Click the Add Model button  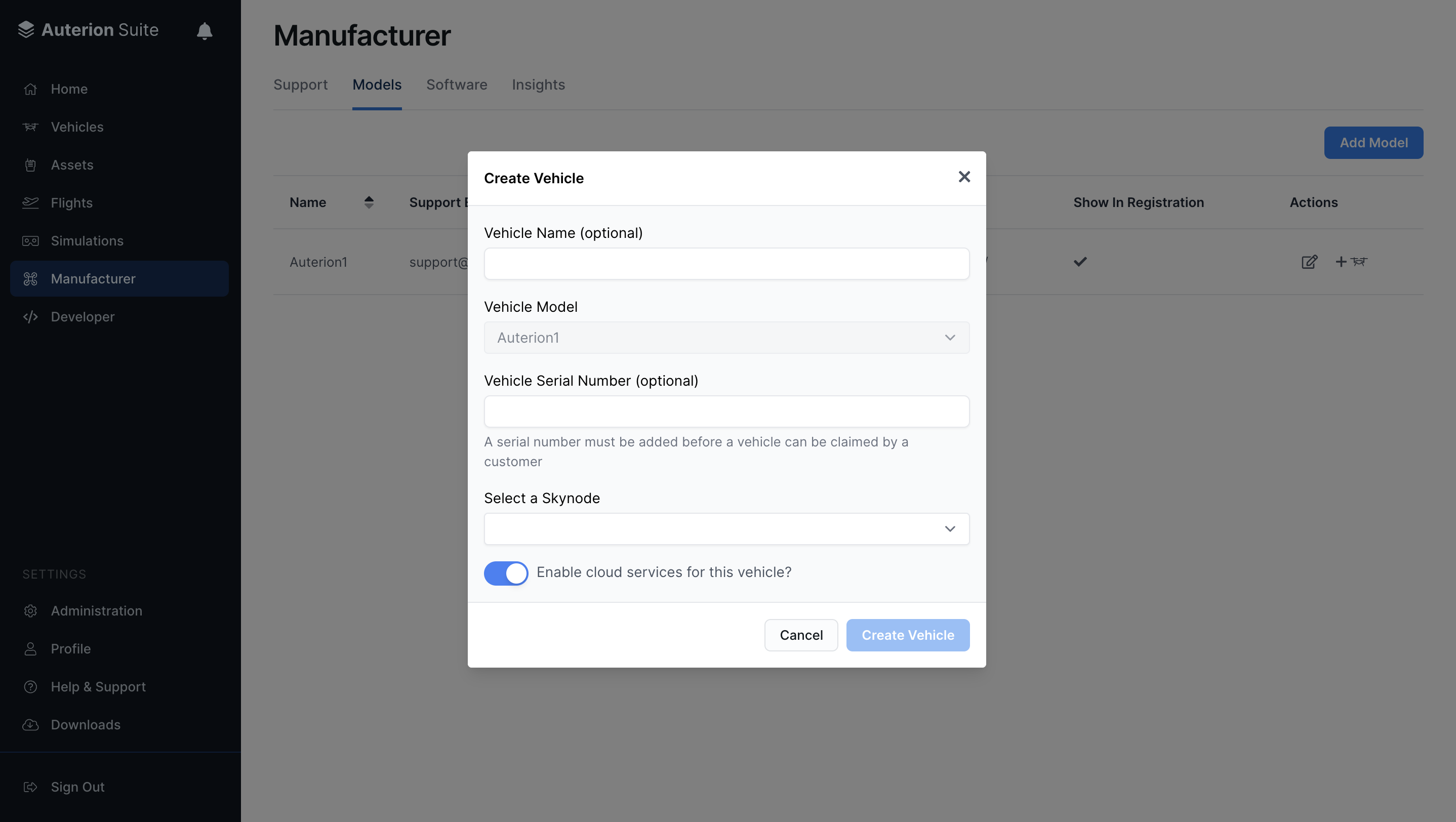(1373, 142)
